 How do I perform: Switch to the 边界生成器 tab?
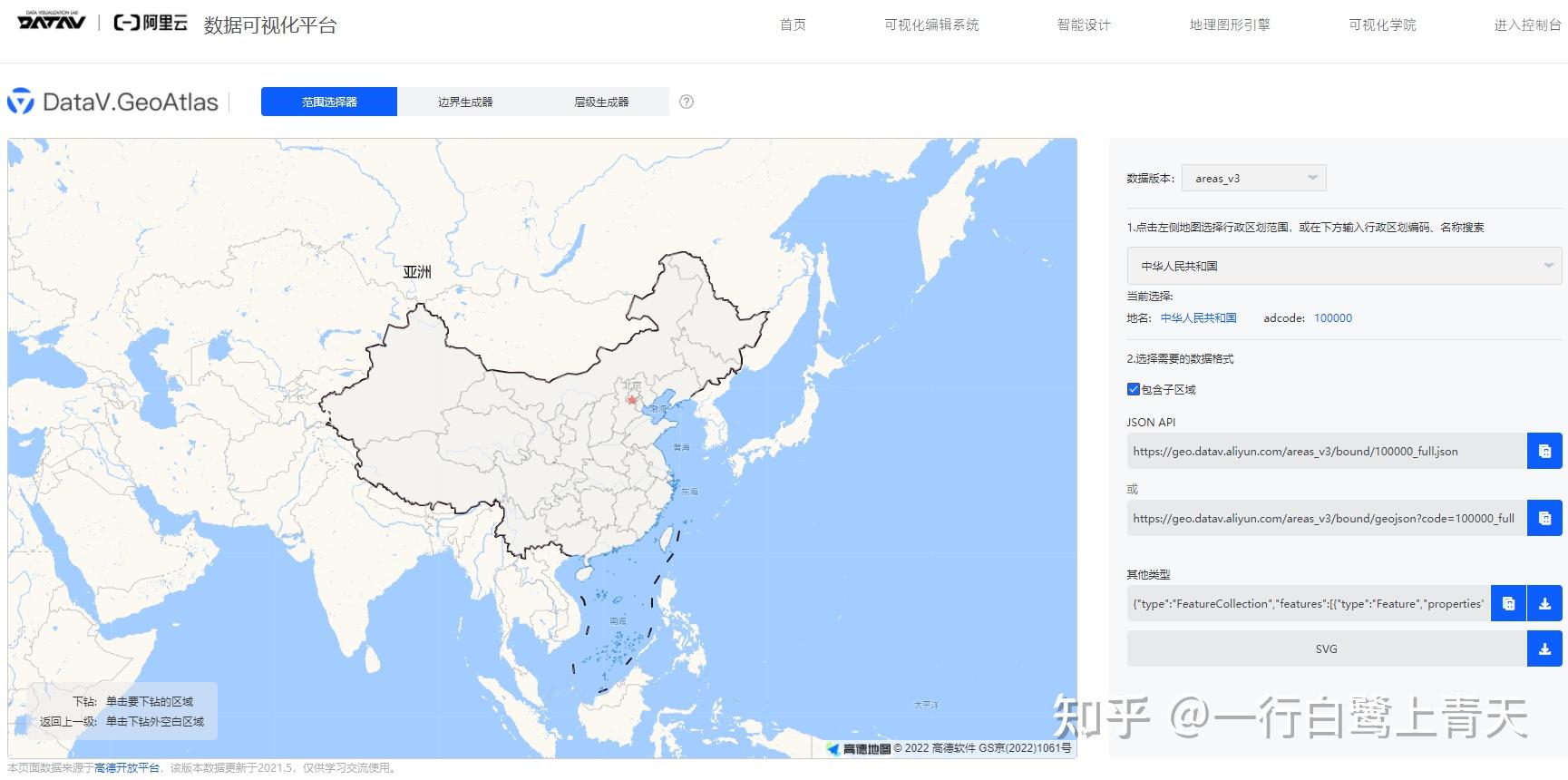(x=465, y=102)
